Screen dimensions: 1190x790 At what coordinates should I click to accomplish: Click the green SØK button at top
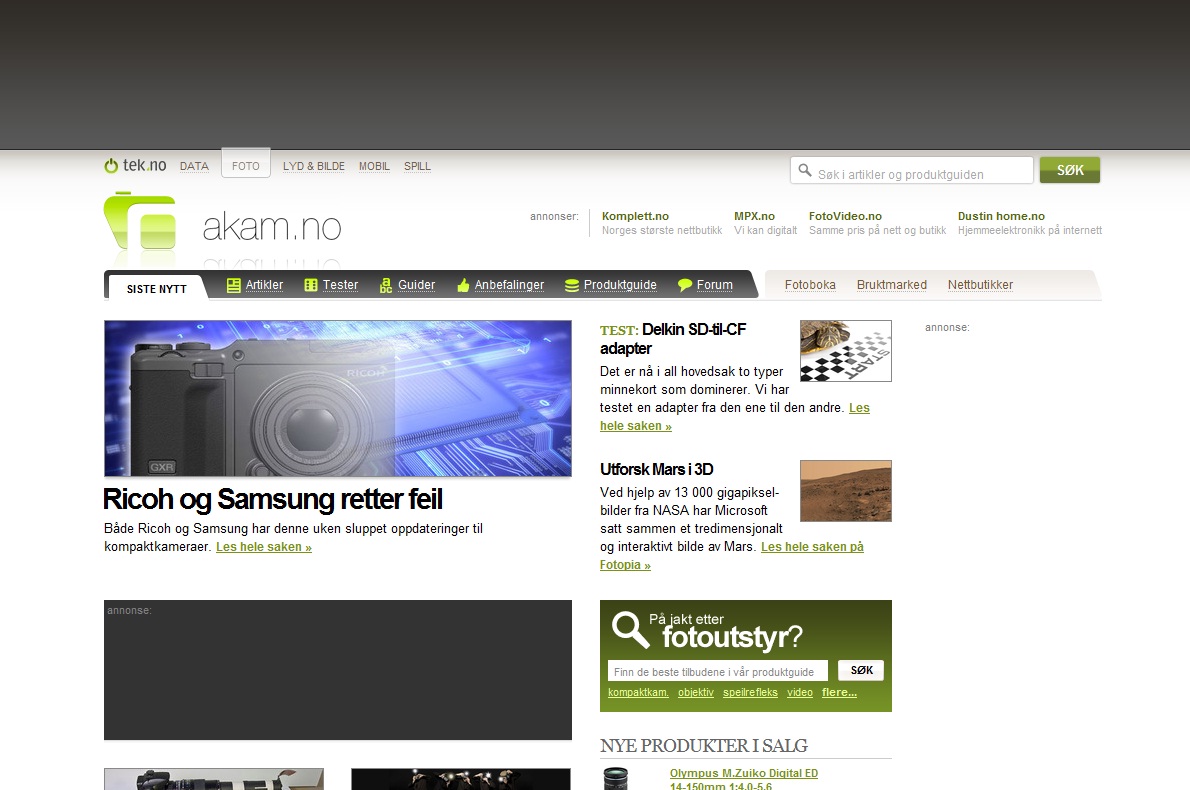coord(1069,170)
